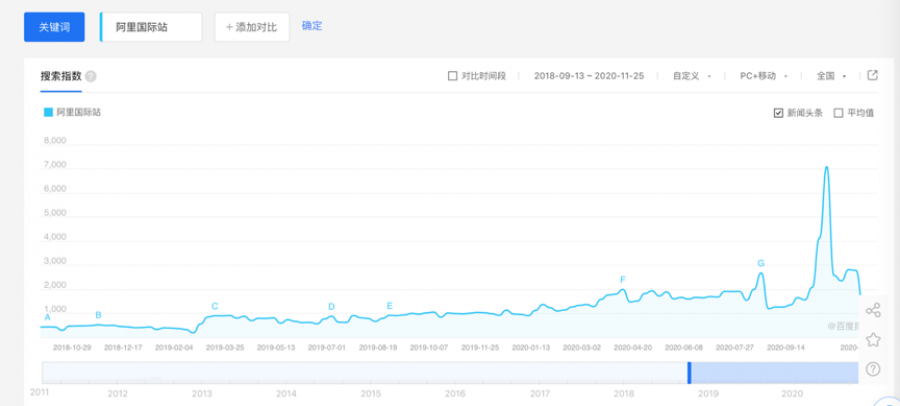Click the export chart icon

click(872, 75)
